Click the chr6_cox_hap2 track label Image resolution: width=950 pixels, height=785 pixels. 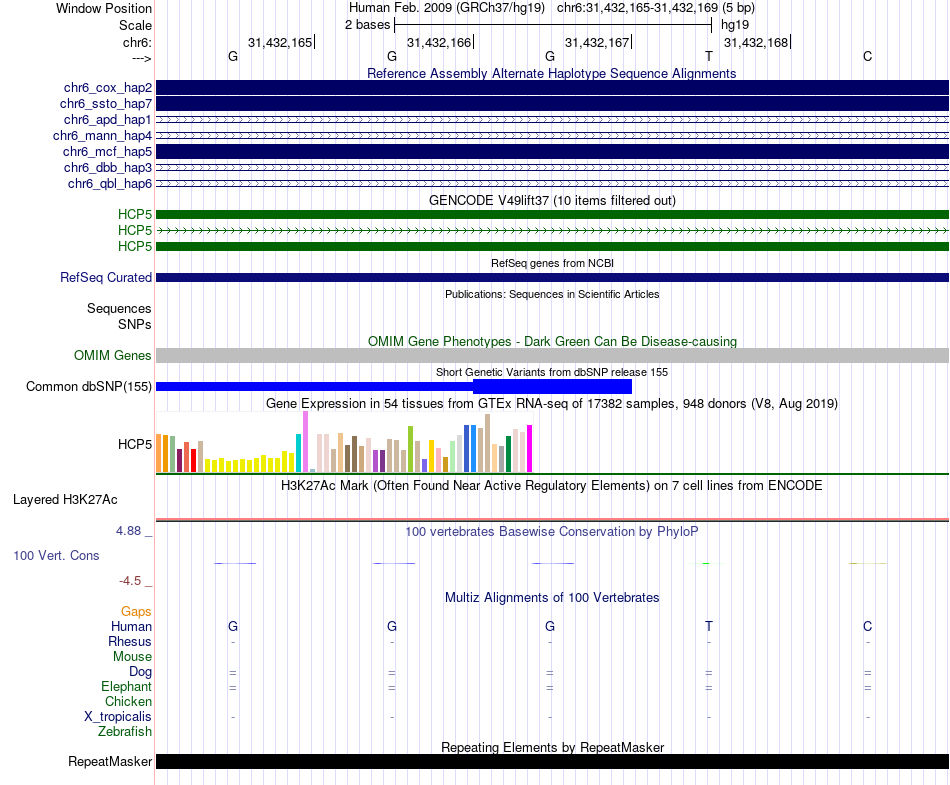coord(108,88)
